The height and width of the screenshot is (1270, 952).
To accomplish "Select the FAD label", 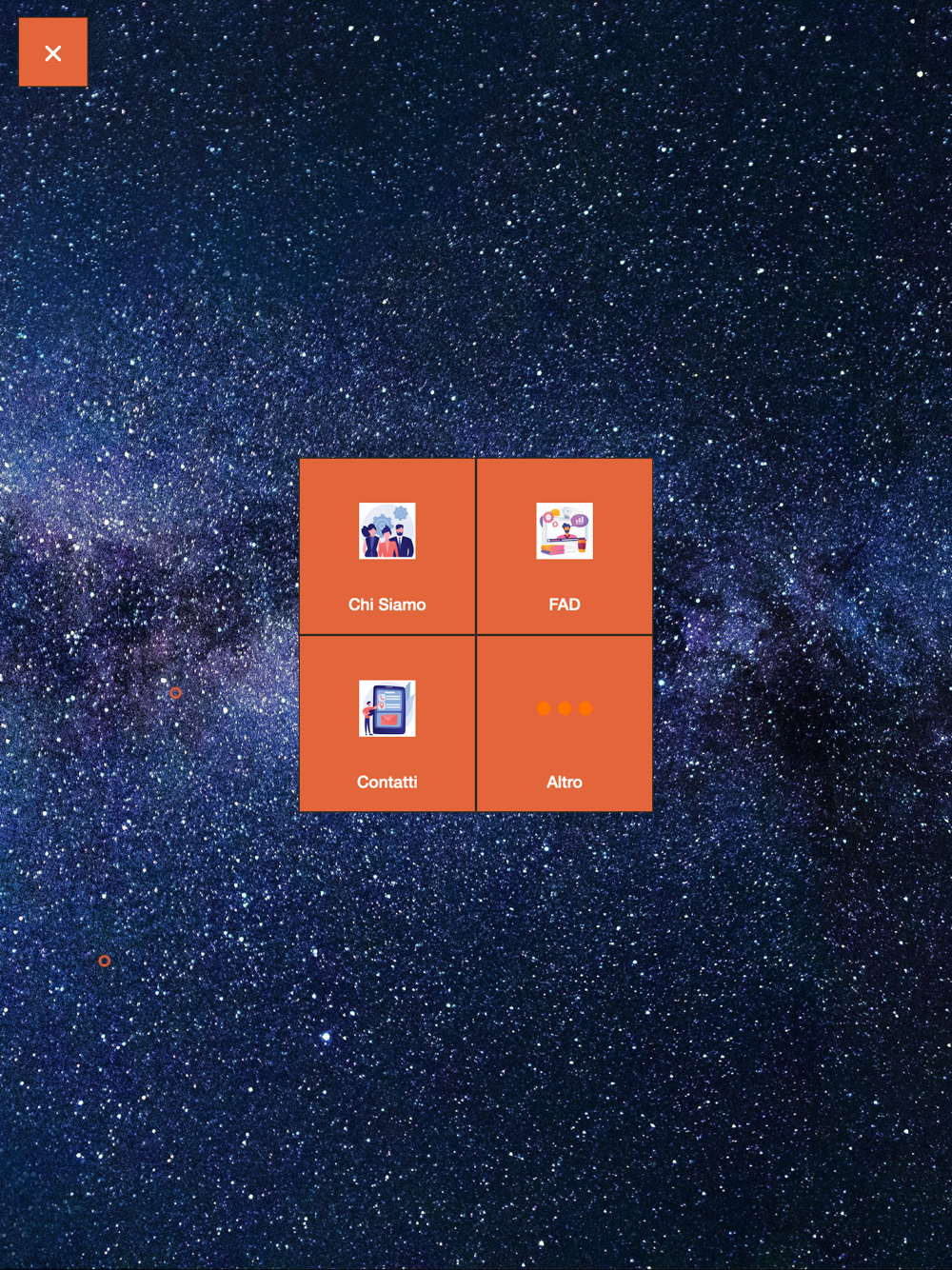I will [565, 605].
